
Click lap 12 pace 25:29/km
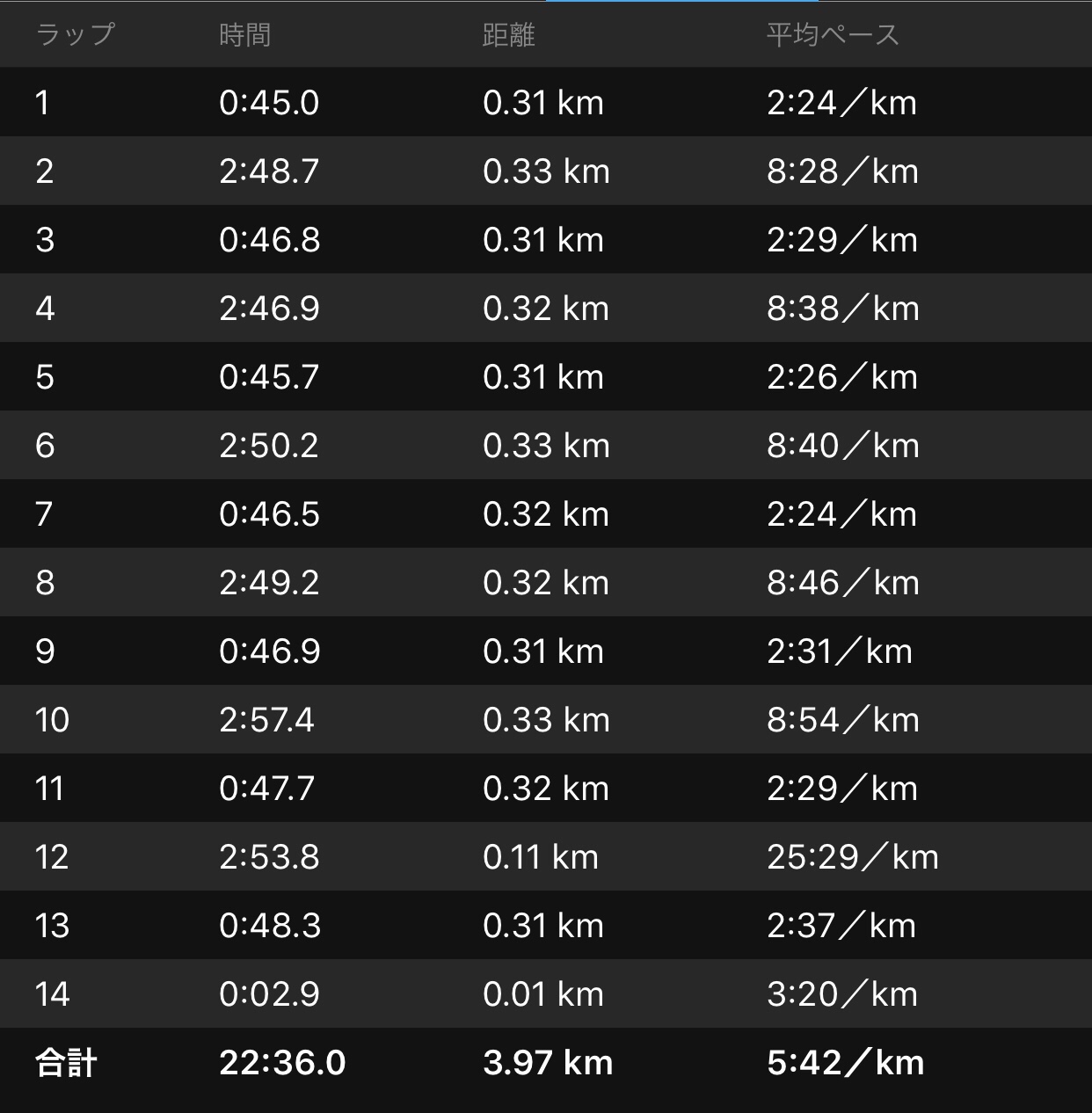(852, 857)
